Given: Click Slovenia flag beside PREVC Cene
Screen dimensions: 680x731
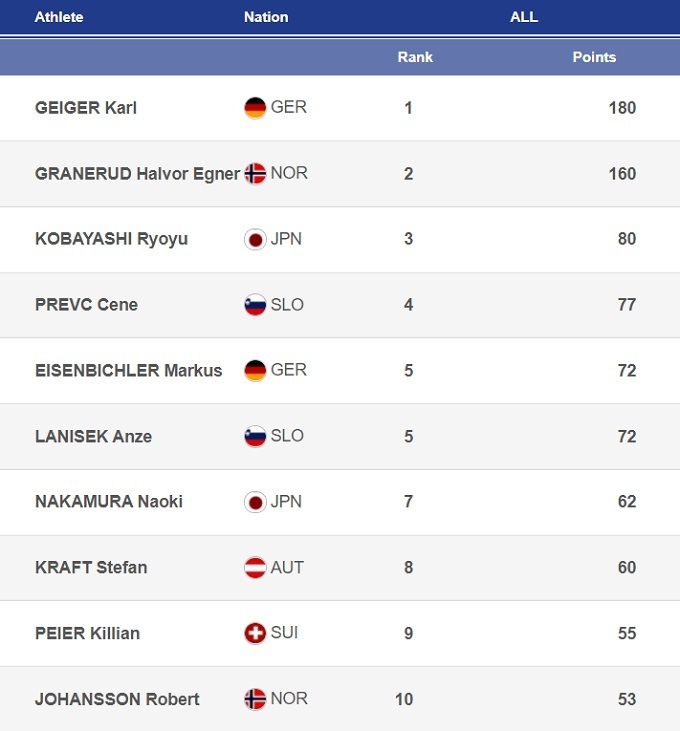Looking at the screenshot, I should 255,304.
